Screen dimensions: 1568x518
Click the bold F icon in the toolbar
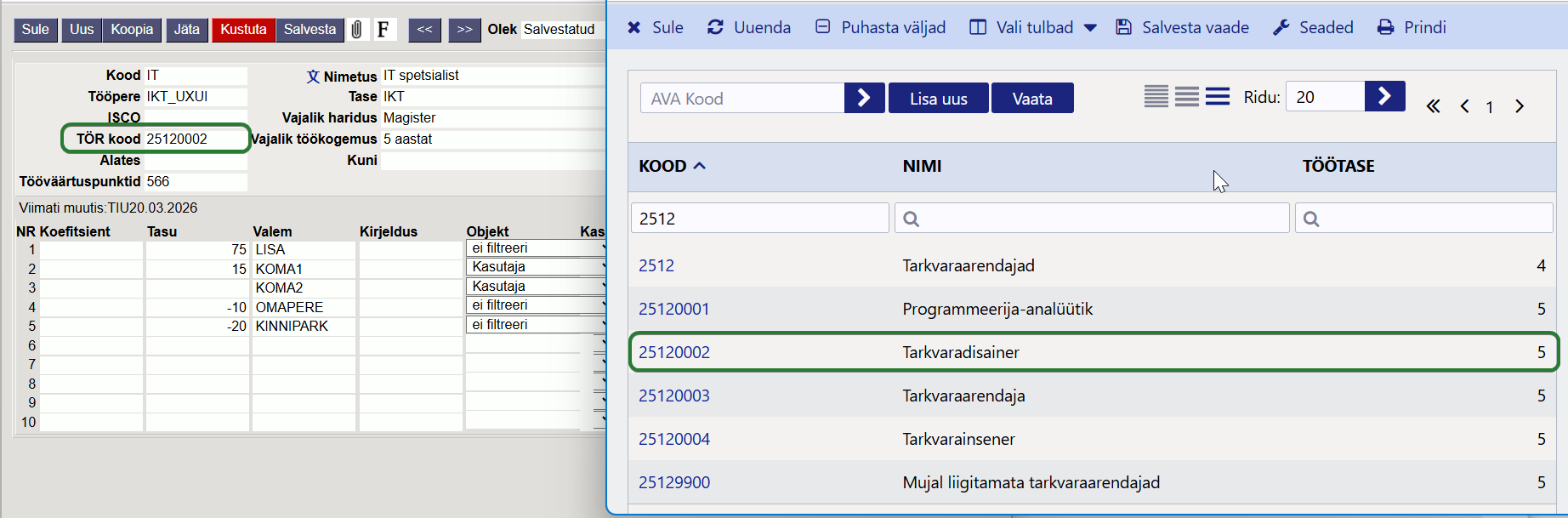(383, 30)
